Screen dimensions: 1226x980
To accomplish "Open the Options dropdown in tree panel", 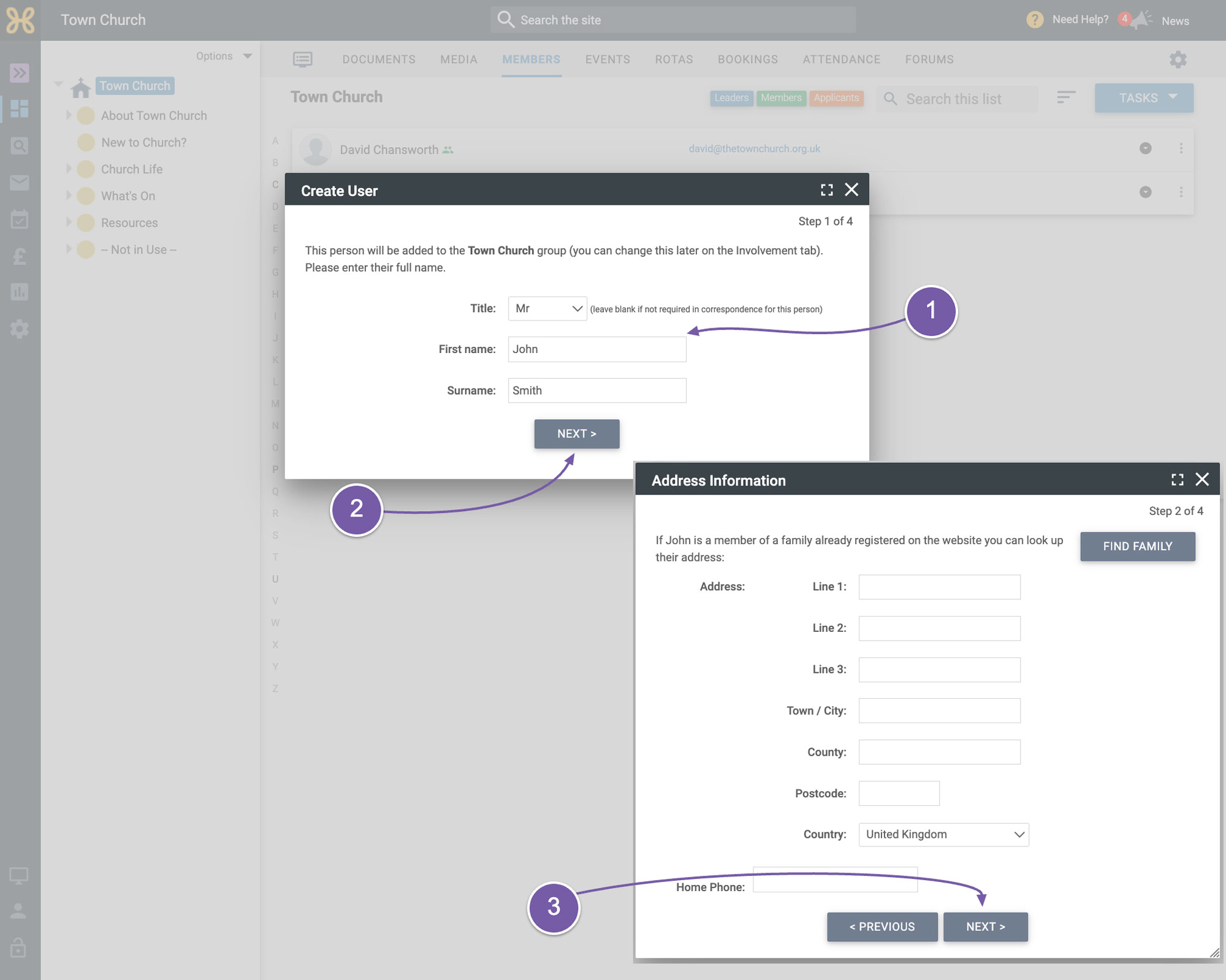I will coord(224,56).
